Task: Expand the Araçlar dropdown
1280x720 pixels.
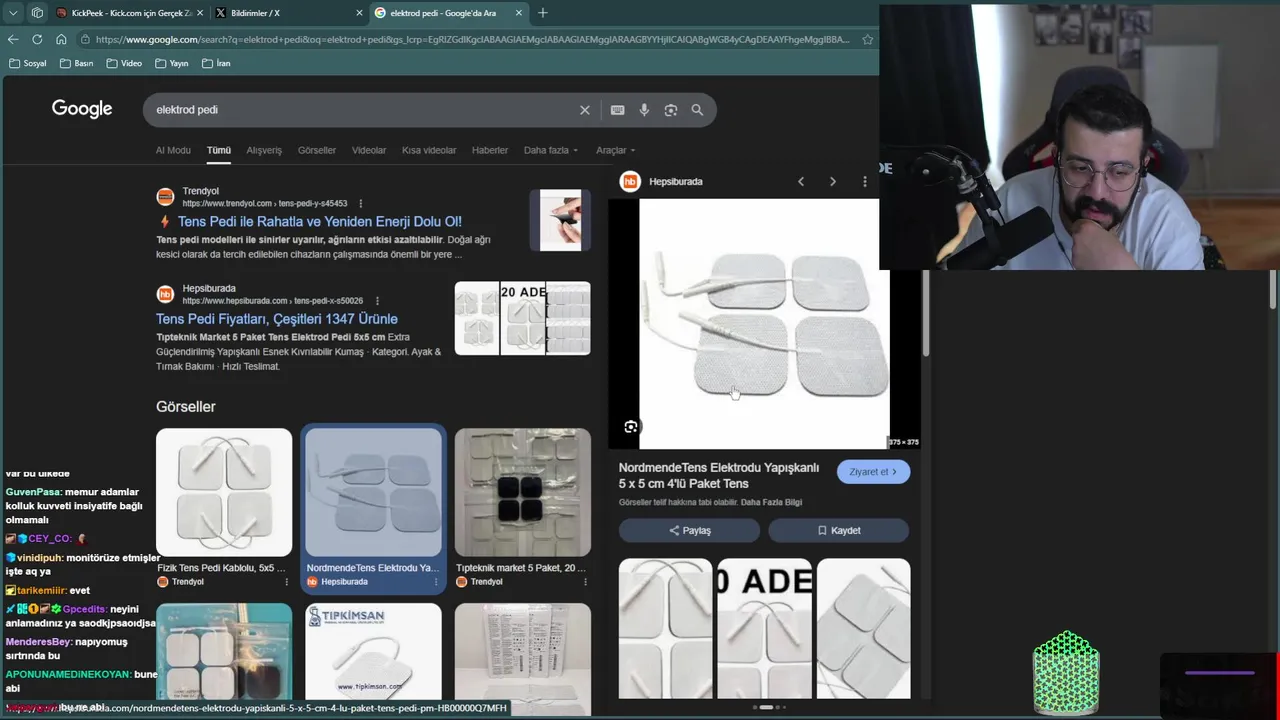Action: pos(616,150)
